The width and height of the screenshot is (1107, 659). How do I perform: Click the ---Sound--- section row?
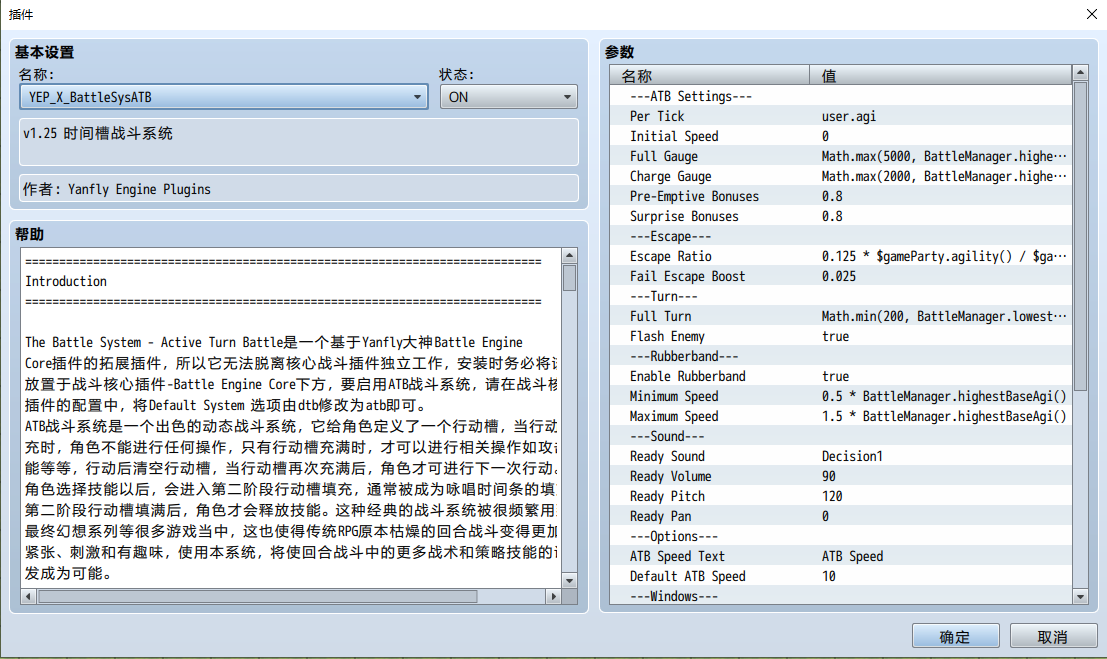[x=841, y=436]
